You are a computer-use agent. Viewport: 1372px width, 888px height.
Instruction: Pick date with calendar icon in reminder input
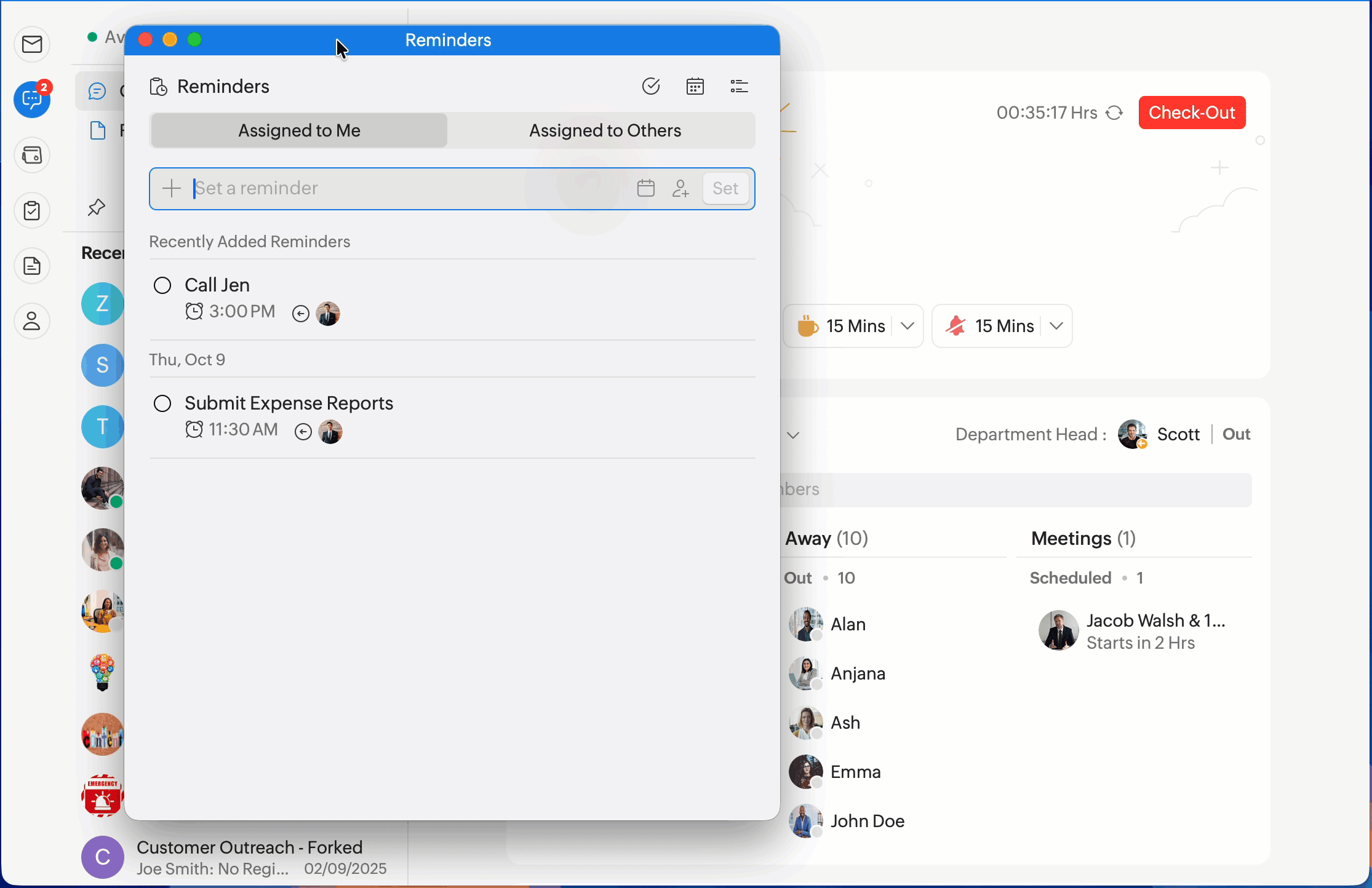click(646, 188)
